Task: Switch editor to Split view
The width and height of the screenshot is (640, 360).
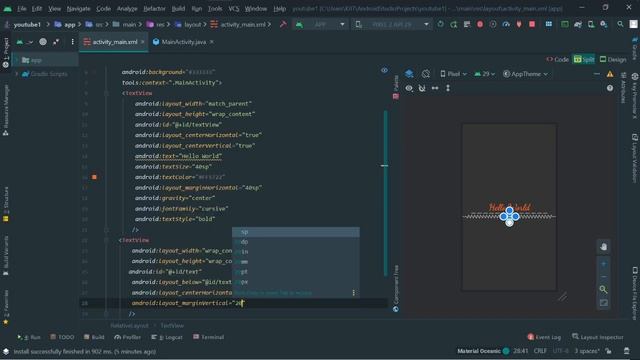Action: click(x=584, y=60)
